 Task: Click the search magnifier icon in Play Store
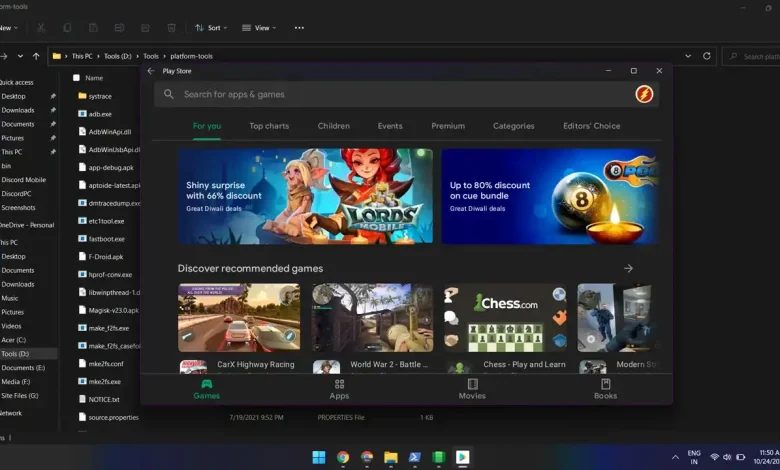click(x=169, y=94)
